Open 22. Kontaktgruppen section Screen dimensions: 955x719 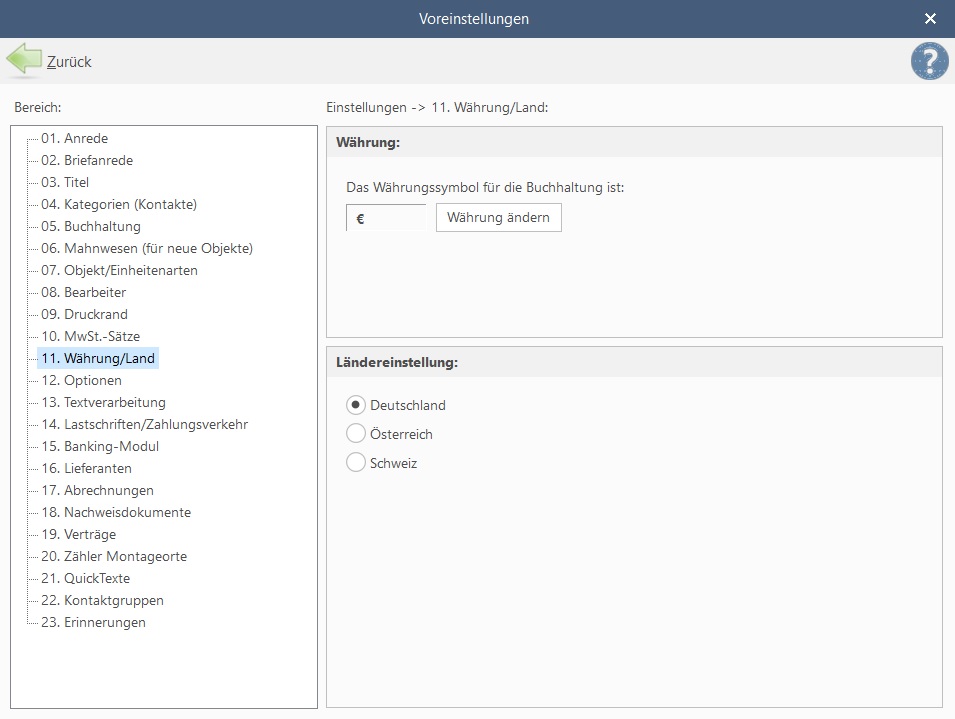(102, 600)
